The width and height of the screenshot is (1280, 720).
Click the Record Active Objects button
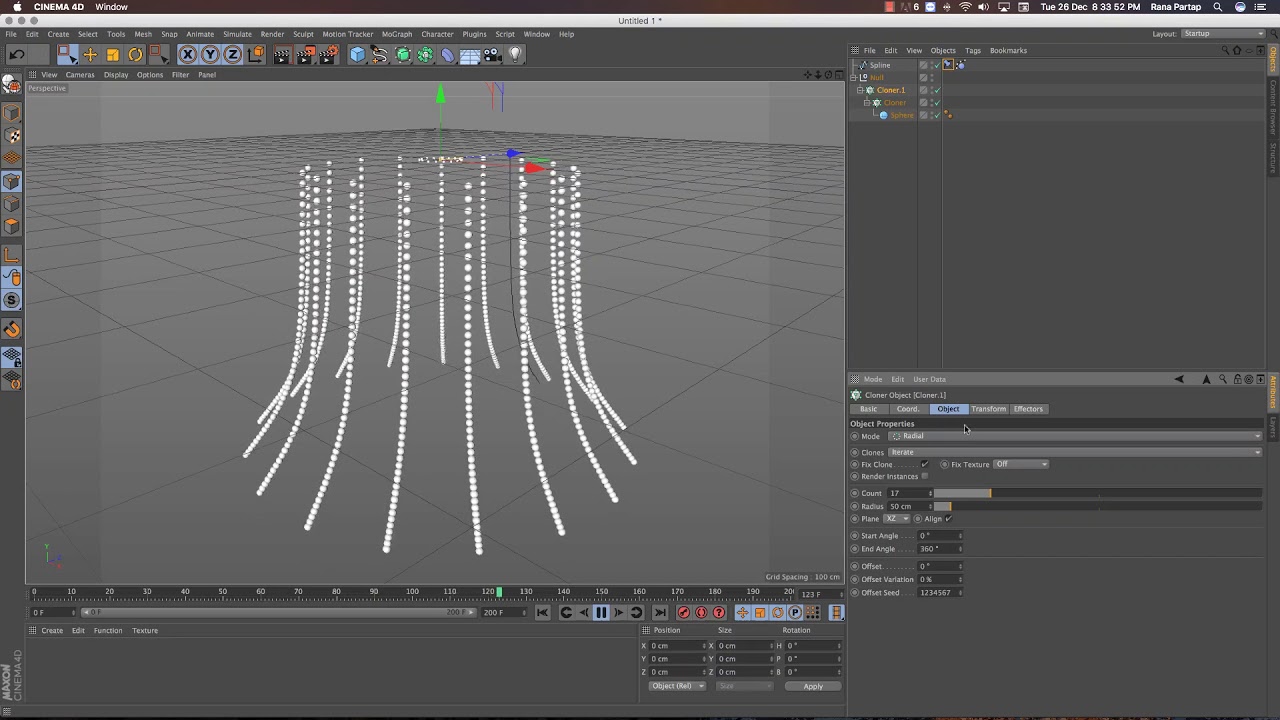[x=684, y=613]
